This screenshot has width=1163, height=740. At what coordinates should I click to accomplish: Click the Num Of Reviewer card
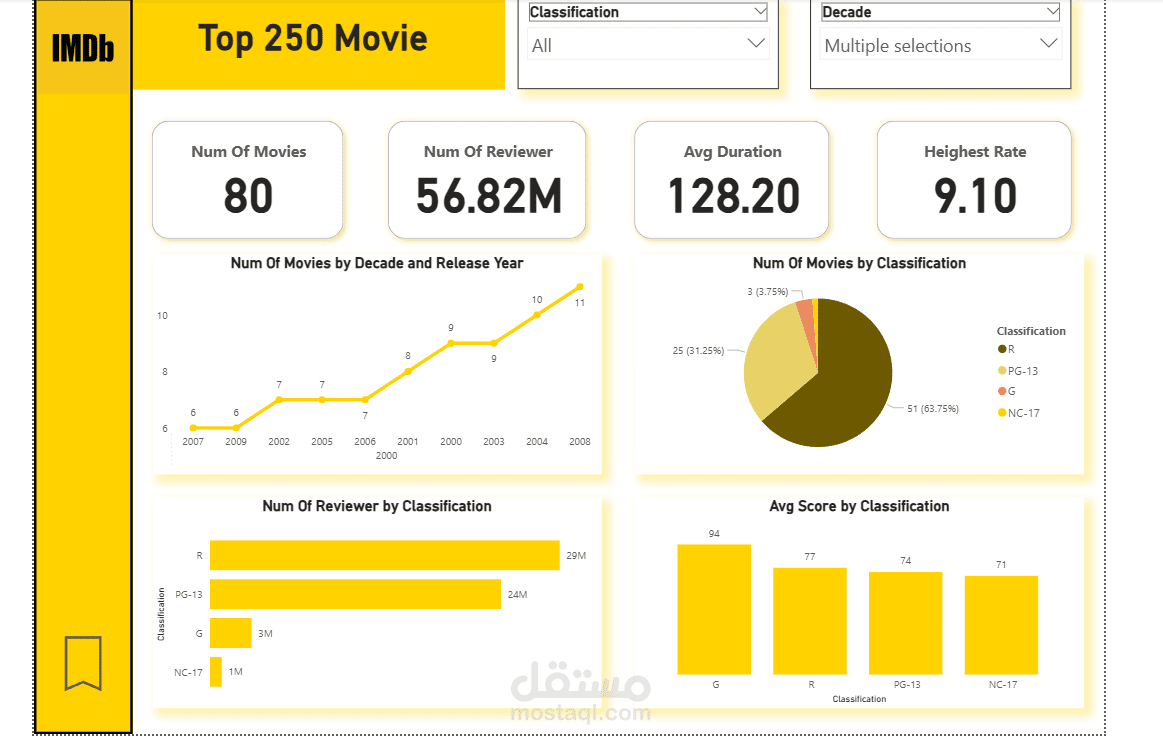[x=487, y=180]
